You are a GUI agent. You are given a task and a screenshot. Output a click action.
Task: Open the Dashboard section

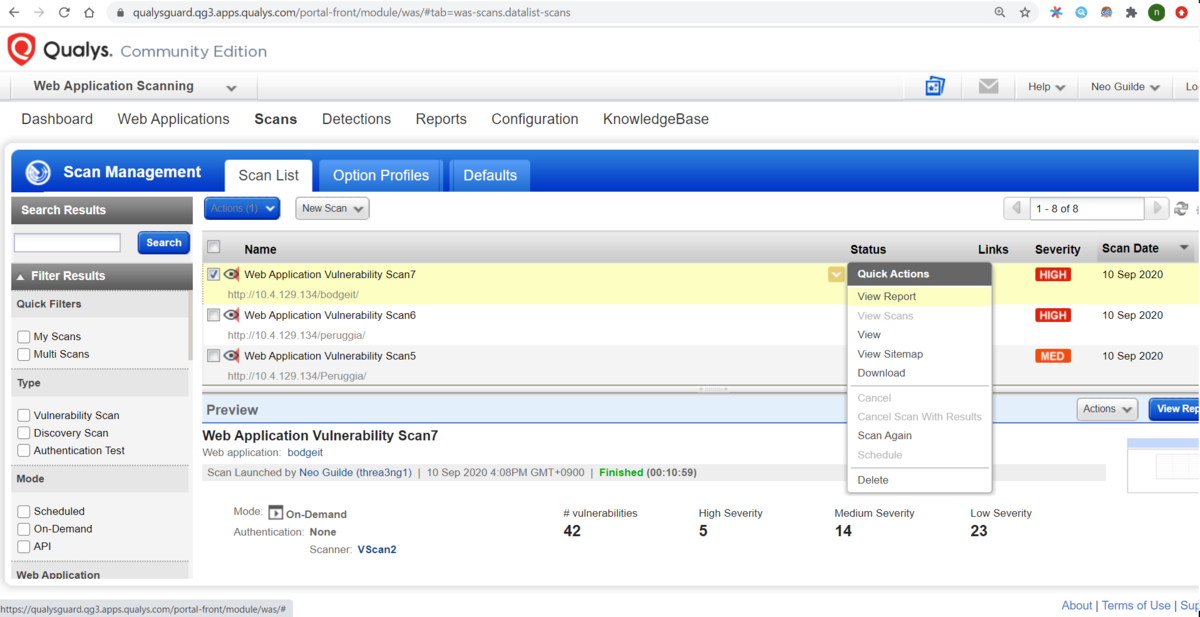57,119
